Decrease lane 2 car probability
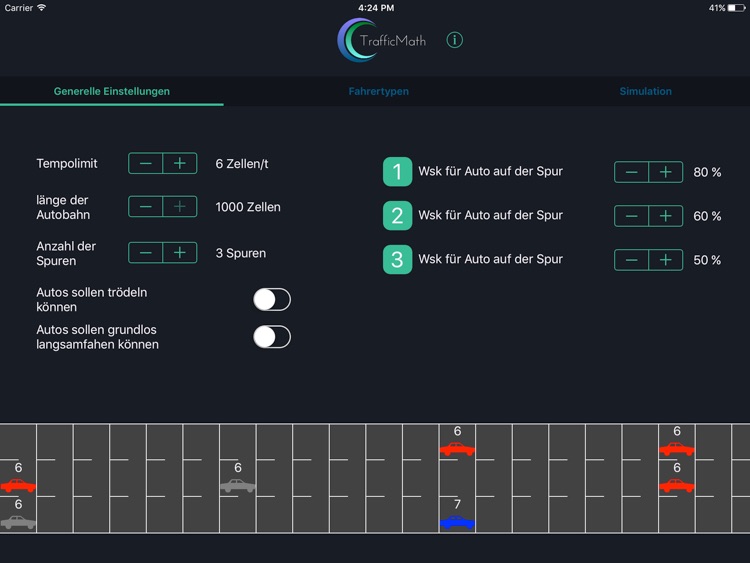Viewport: 750px width, 563px height. [x=631, y=216]
